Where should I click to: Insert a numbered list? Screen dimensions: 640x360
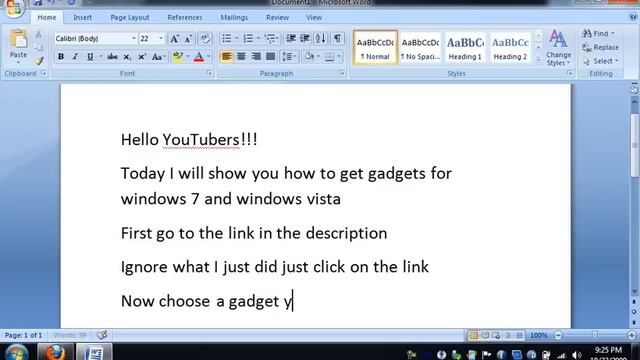coord(248,38)
